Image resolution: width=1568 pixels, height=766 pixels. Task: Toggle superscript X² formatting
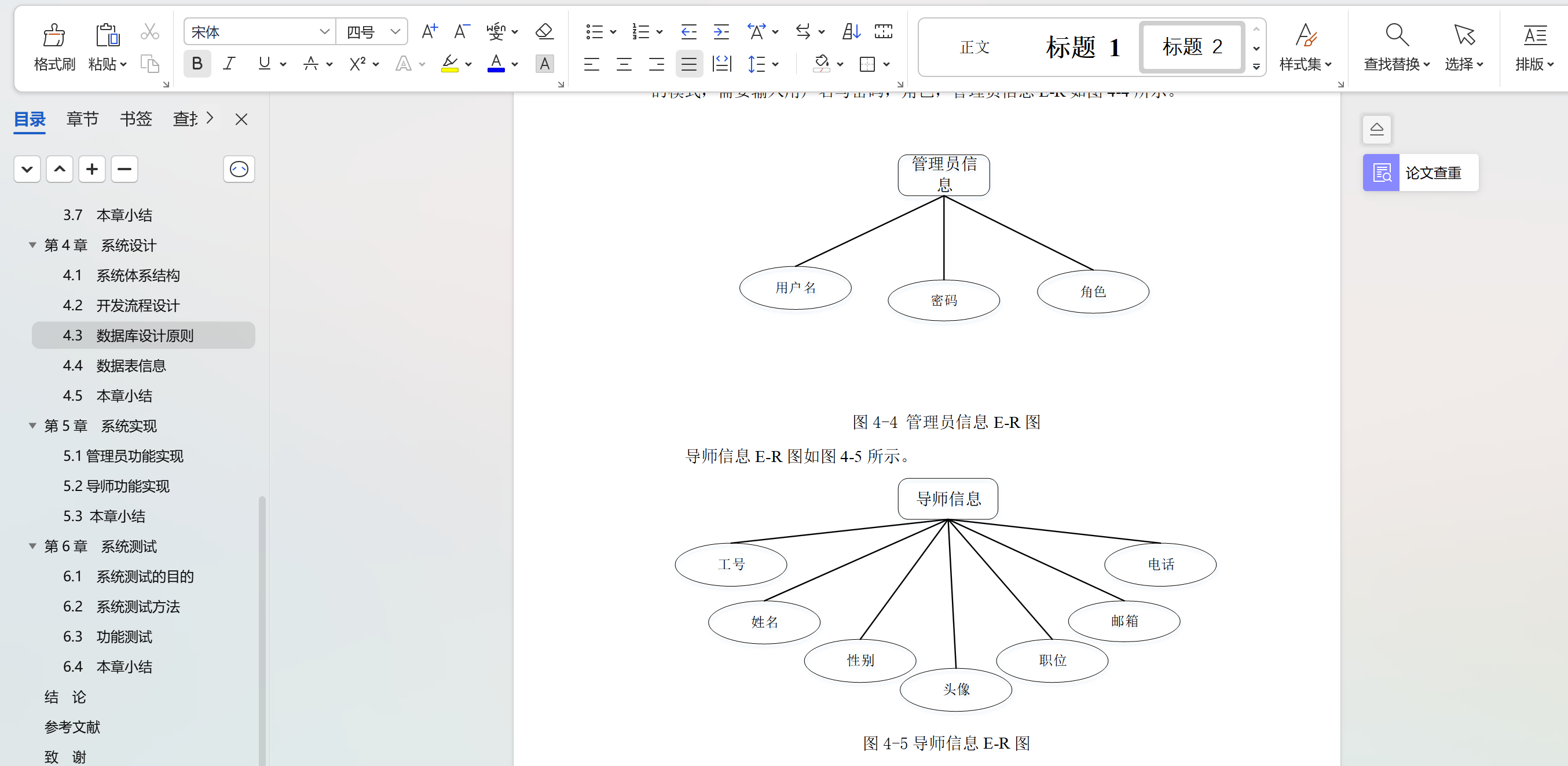[x=358, y=63]
